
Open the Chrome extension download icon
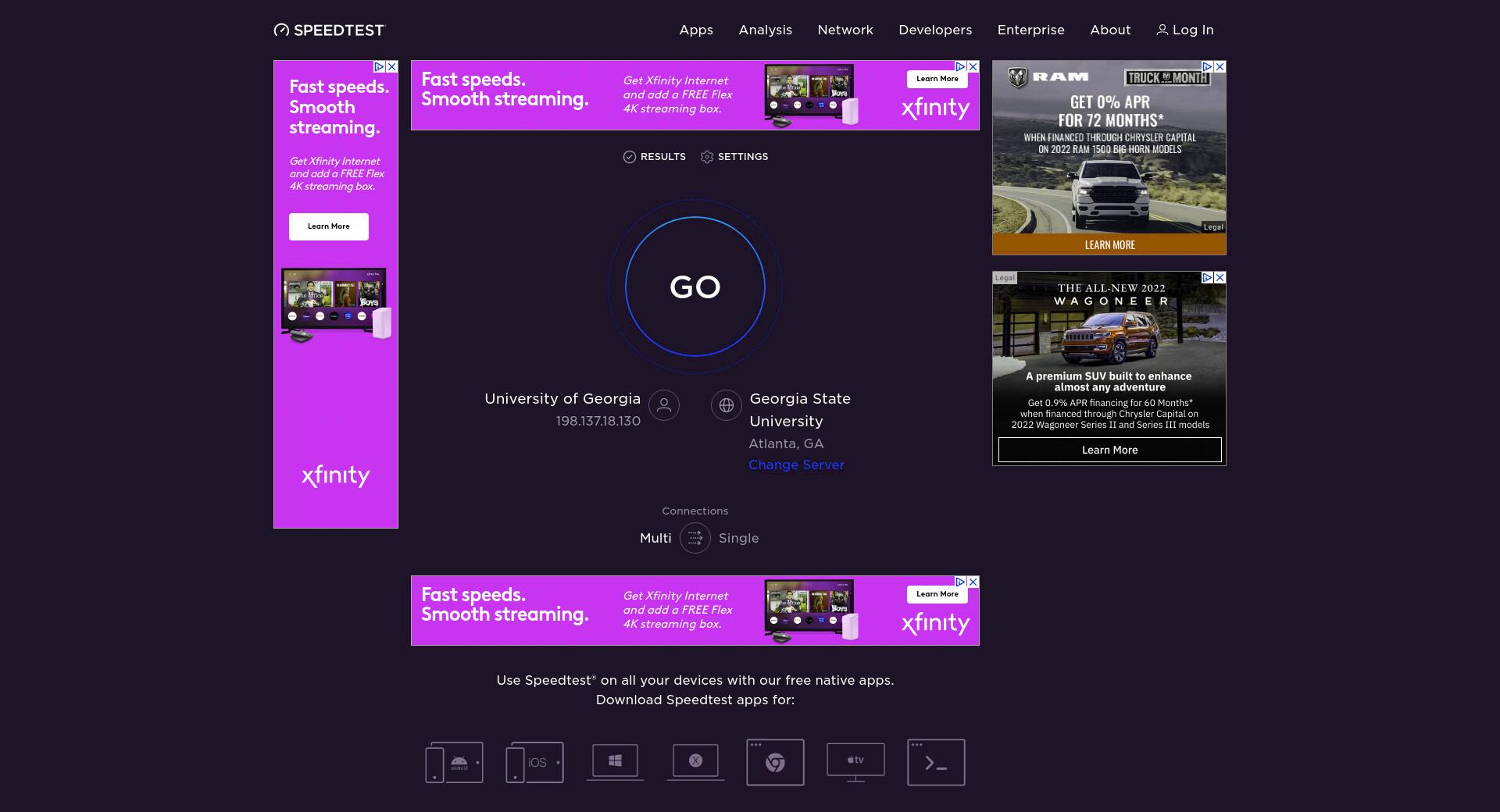tap(775, 762)
